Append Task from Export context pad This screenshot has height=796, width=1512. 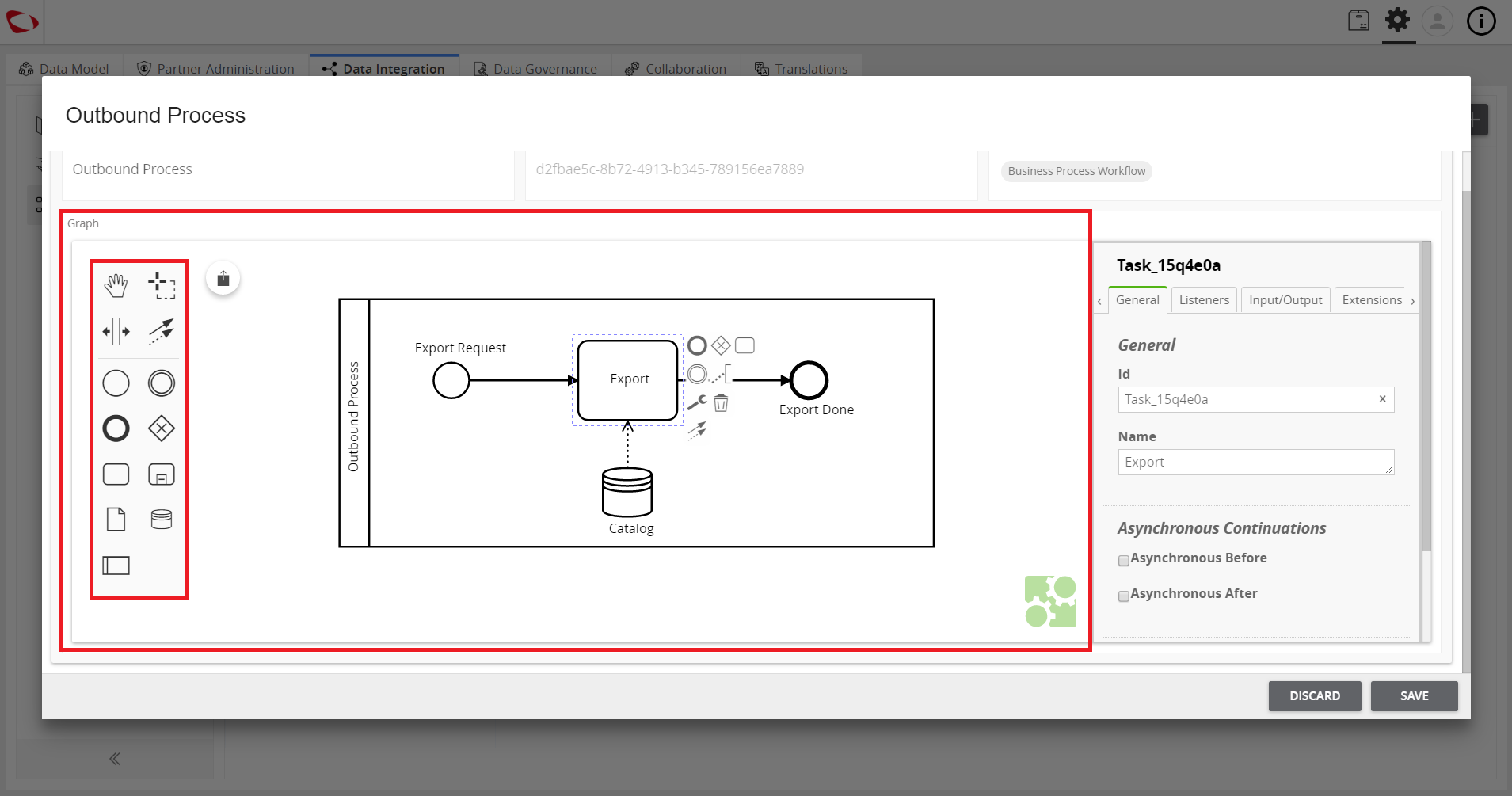coord(745,345)
